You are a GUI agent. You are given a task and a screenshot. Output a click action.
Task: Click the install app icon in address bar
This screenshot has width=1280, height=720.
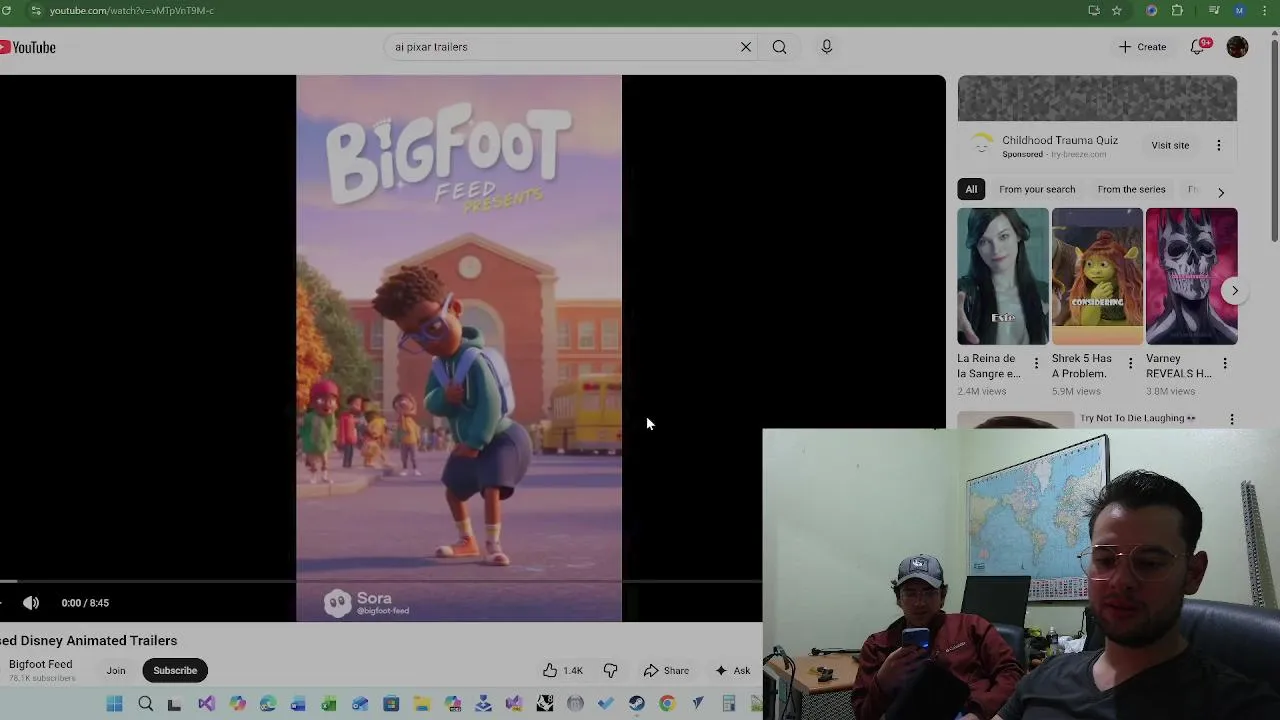(1094, 10)
